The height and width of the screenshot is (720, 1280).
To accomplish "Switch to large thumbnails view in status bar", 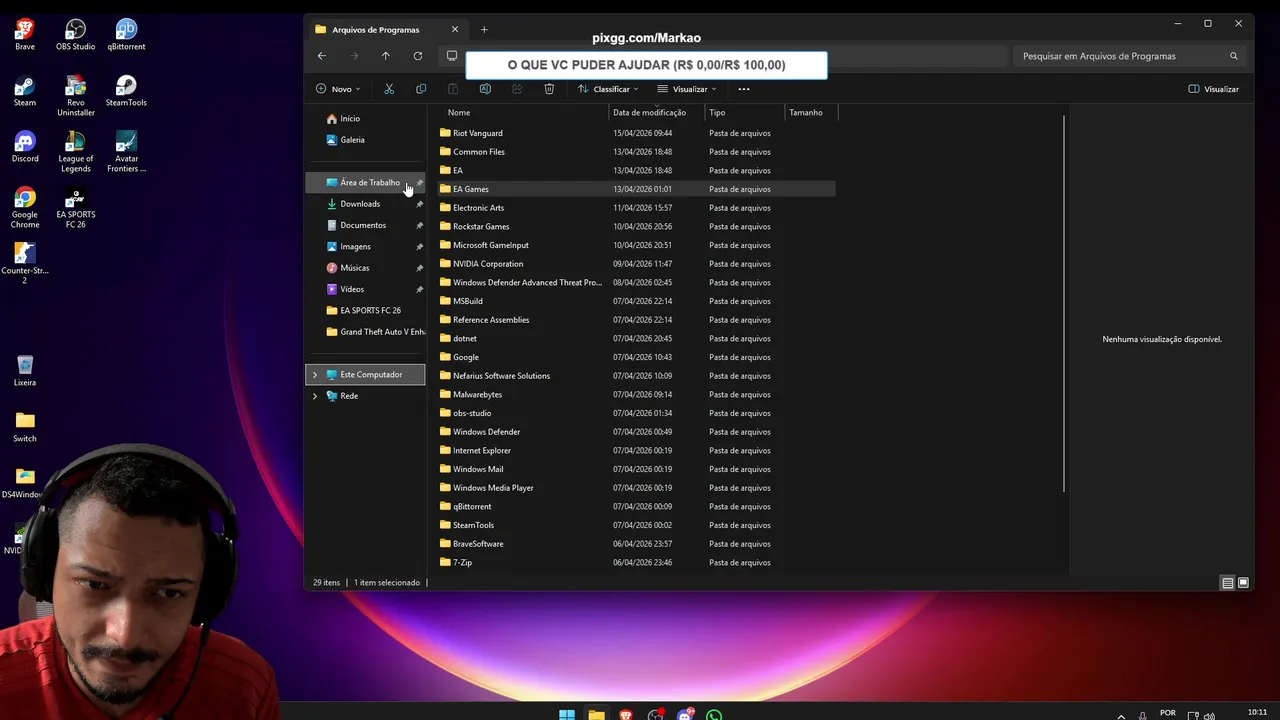I will point(1243,583).
